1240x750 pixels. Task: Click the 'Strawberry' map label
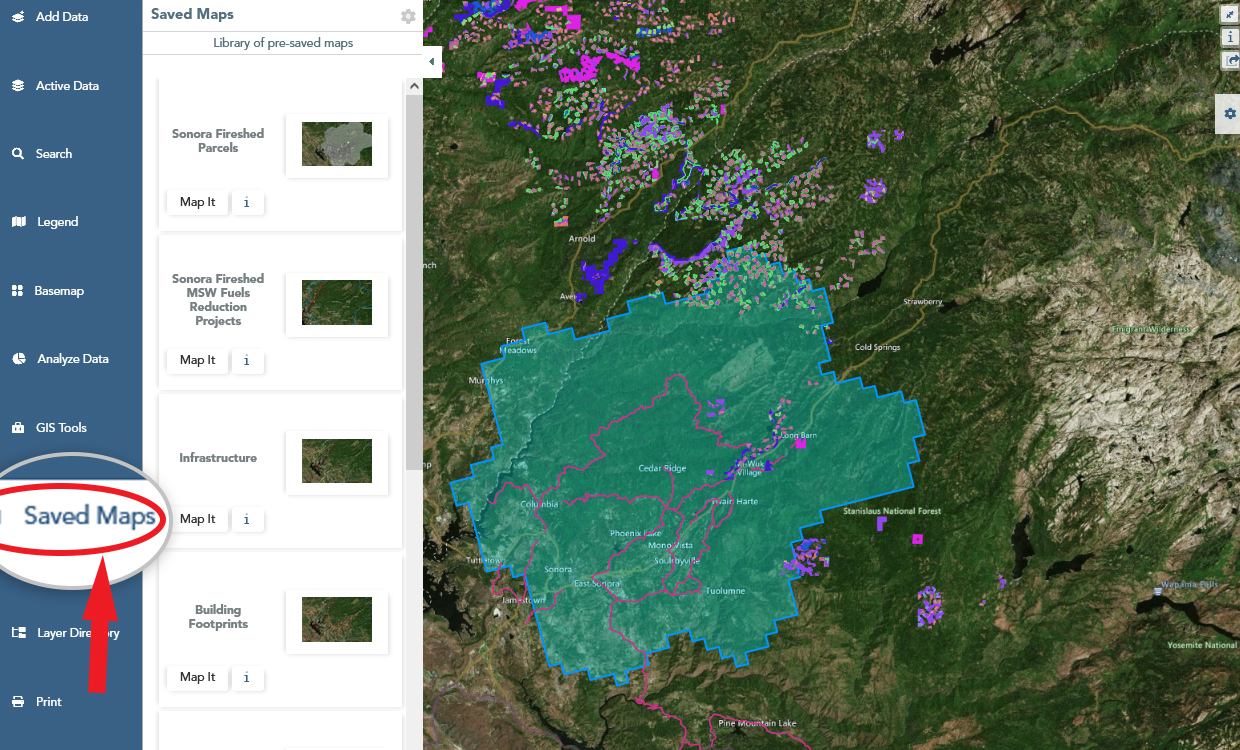(923, 302)
